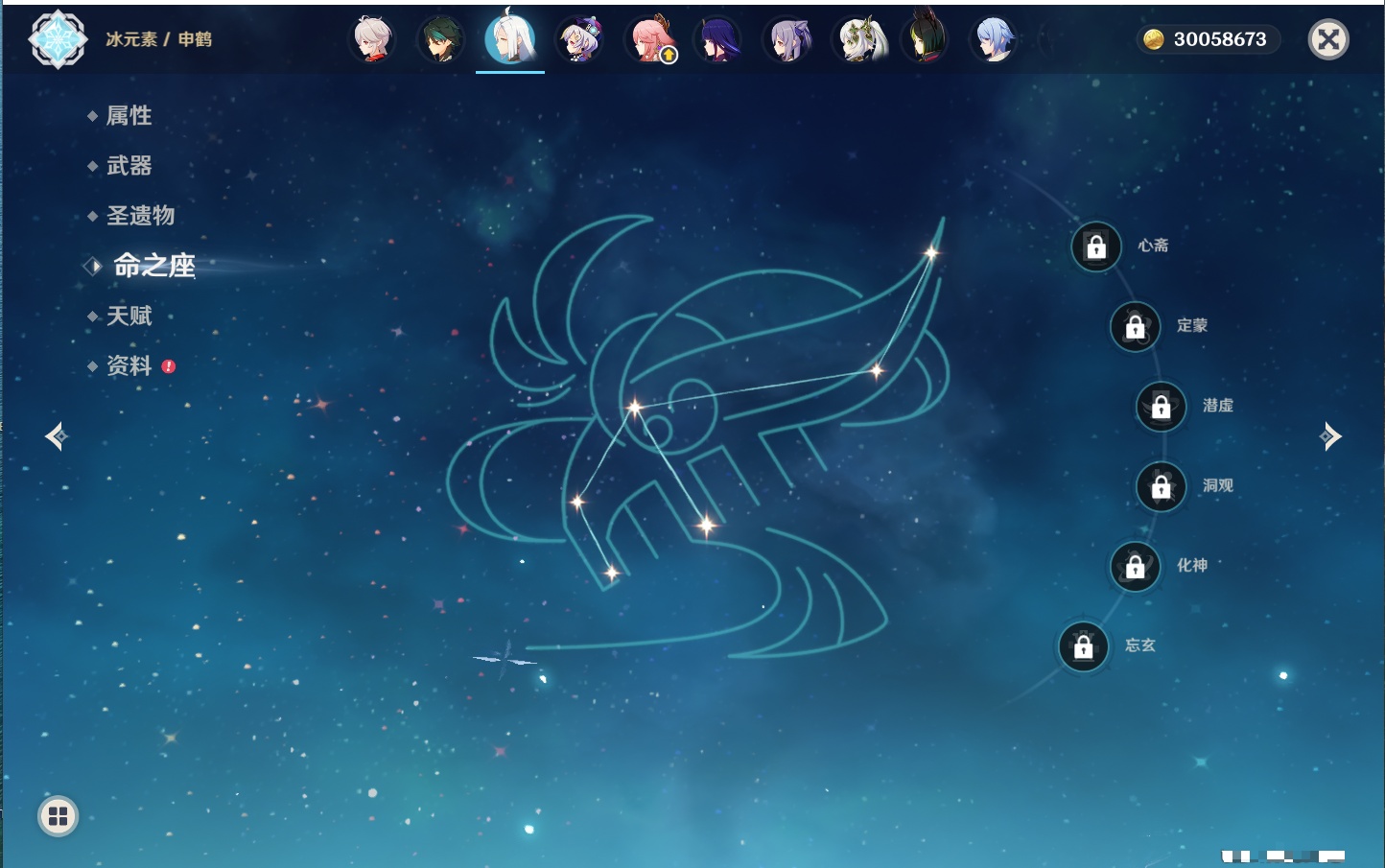Open the locked 洞观 constellation node

(1162, 487)
